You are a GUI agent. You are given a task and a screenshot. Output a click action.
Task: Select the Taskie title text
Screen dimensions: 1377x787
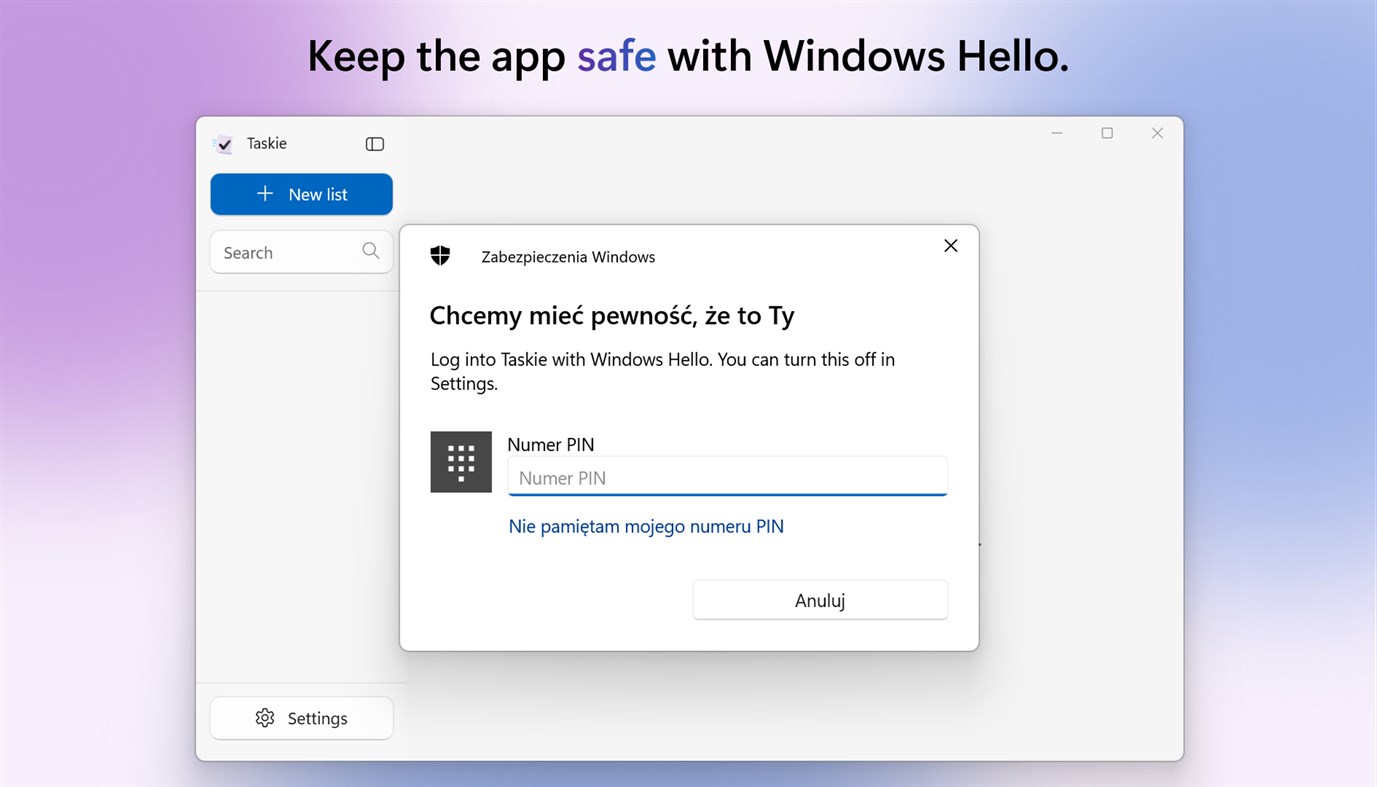click(265, 143)
